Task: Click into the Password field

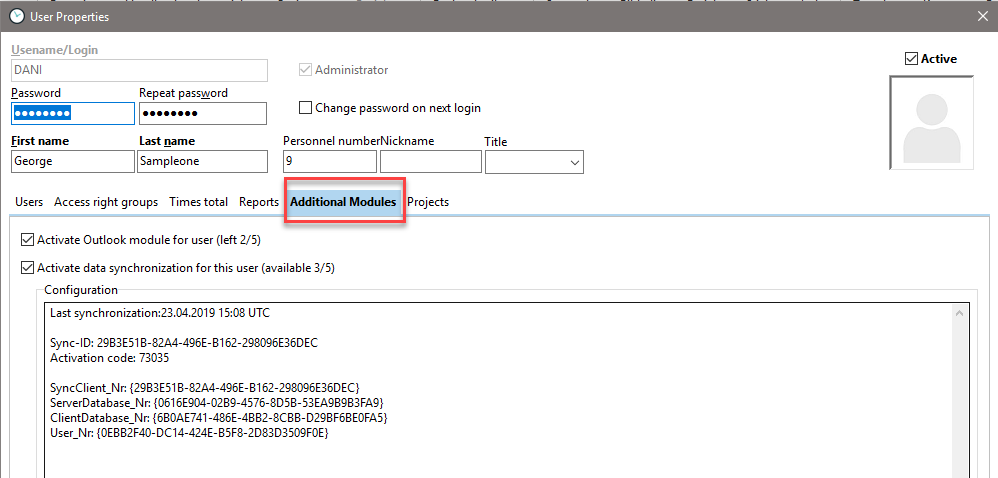Action: pos(72,113)
